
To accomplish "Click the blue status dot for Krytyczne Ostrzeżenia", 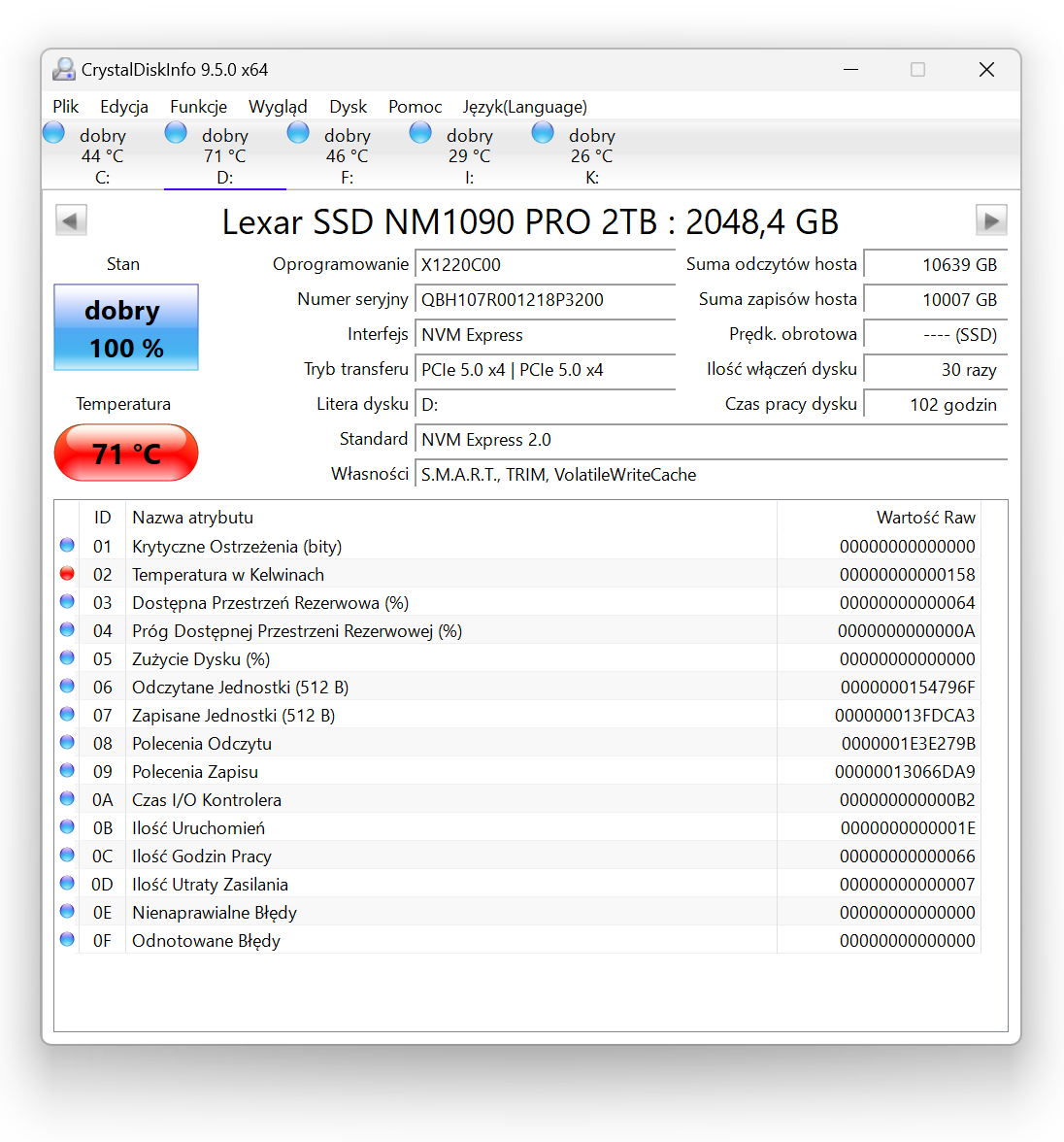I will 67,546.
